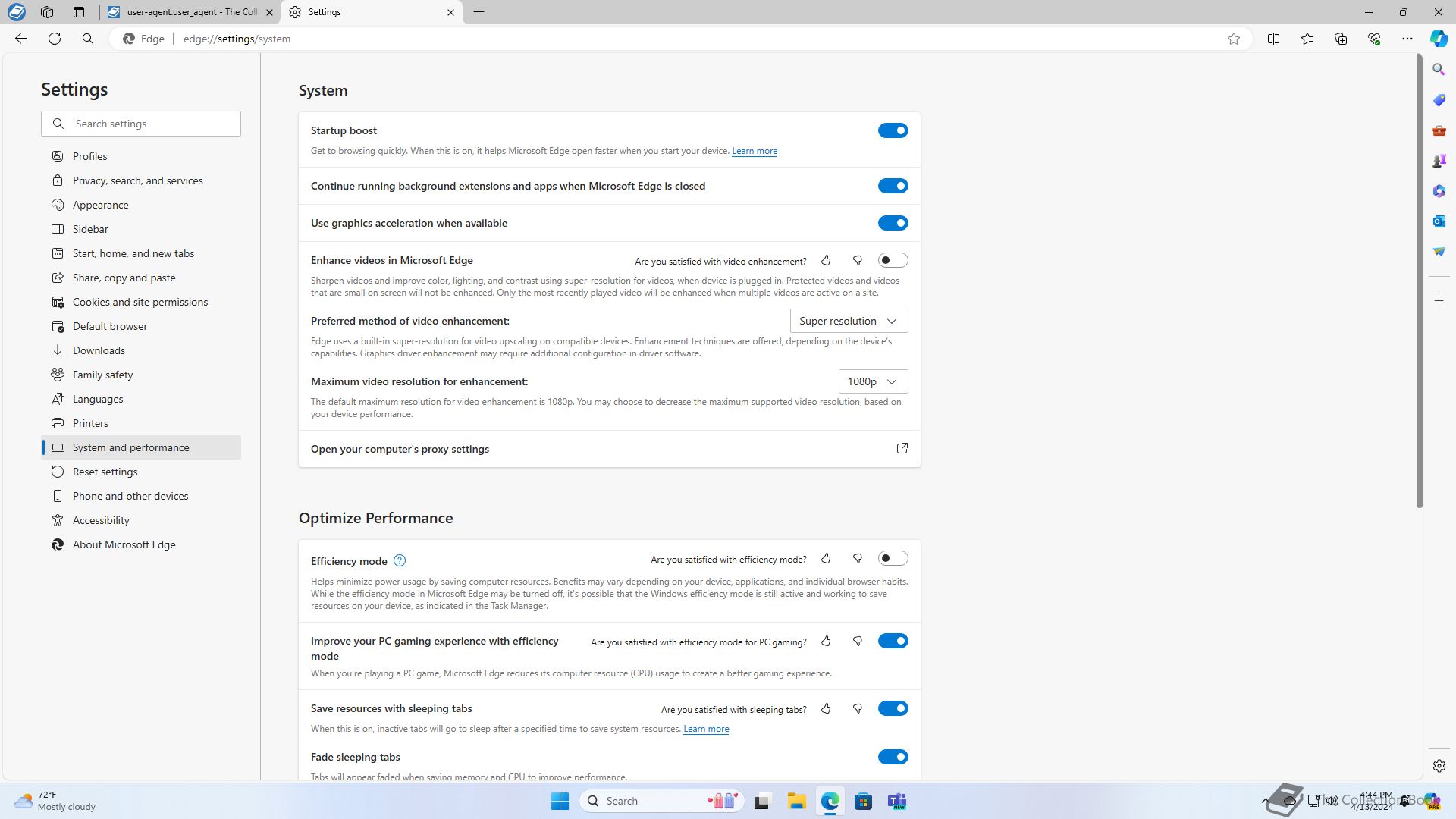Click Learn more link for Startup boost
Viewport: 1456px width, 819px height.
pyautogui.click(x=755, y=151)
